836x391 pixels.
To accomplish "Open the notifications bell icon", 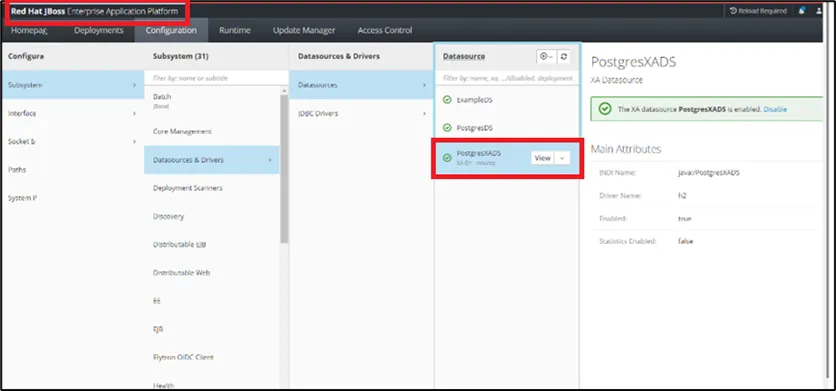I will [x=801, y=11].
